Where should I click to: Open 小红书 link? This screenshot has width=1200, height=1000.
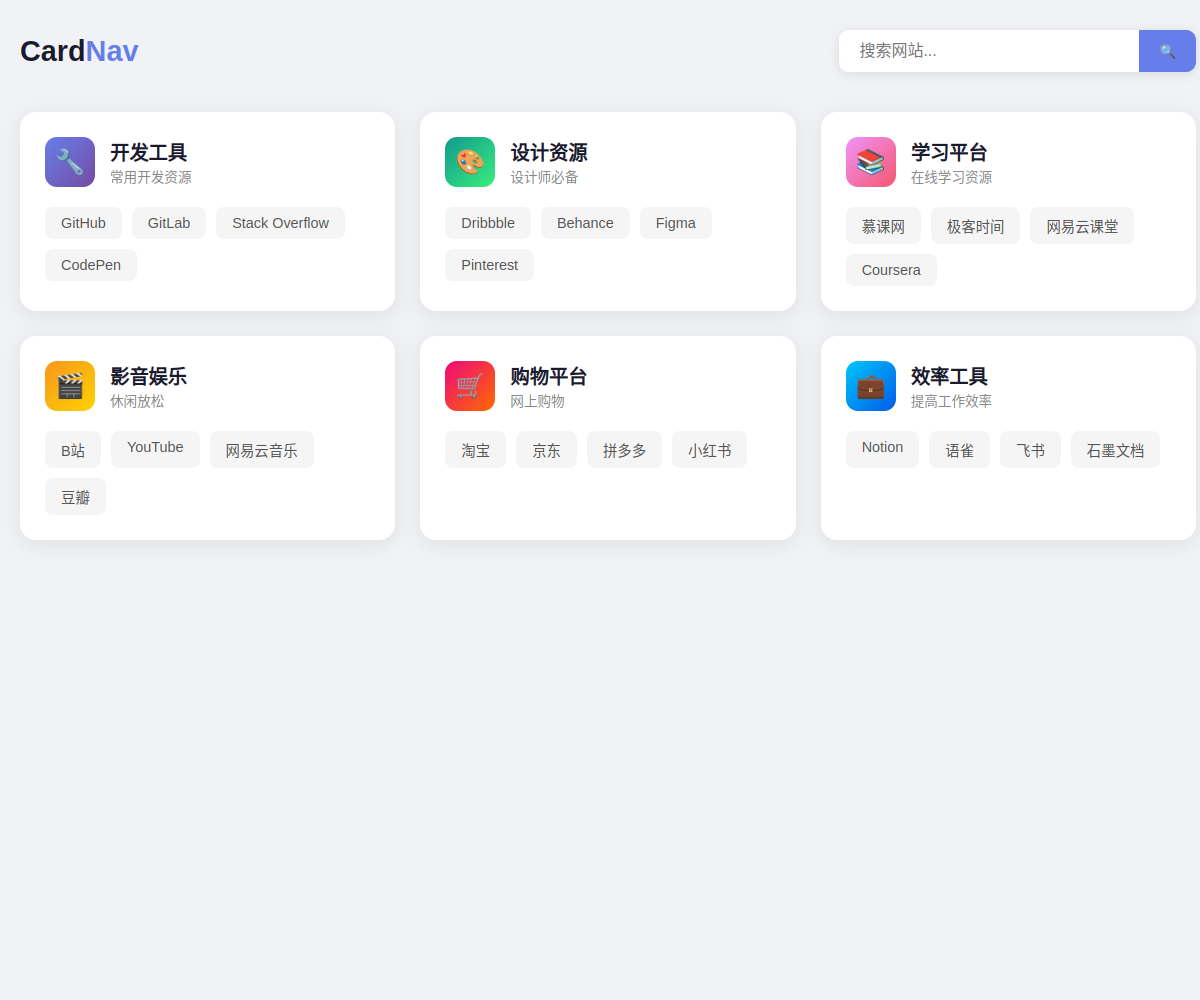tap(709, 450)
